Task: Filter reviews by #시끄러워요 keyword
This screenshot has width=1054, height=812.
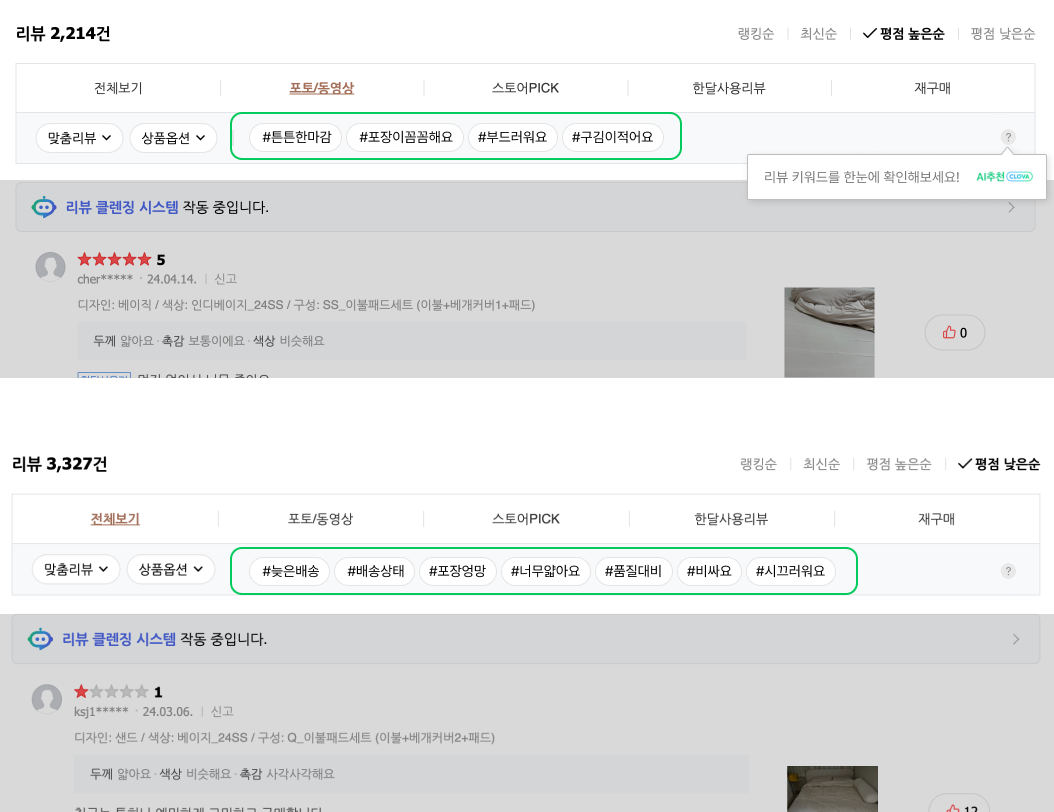Action: [x=790, y=571]
